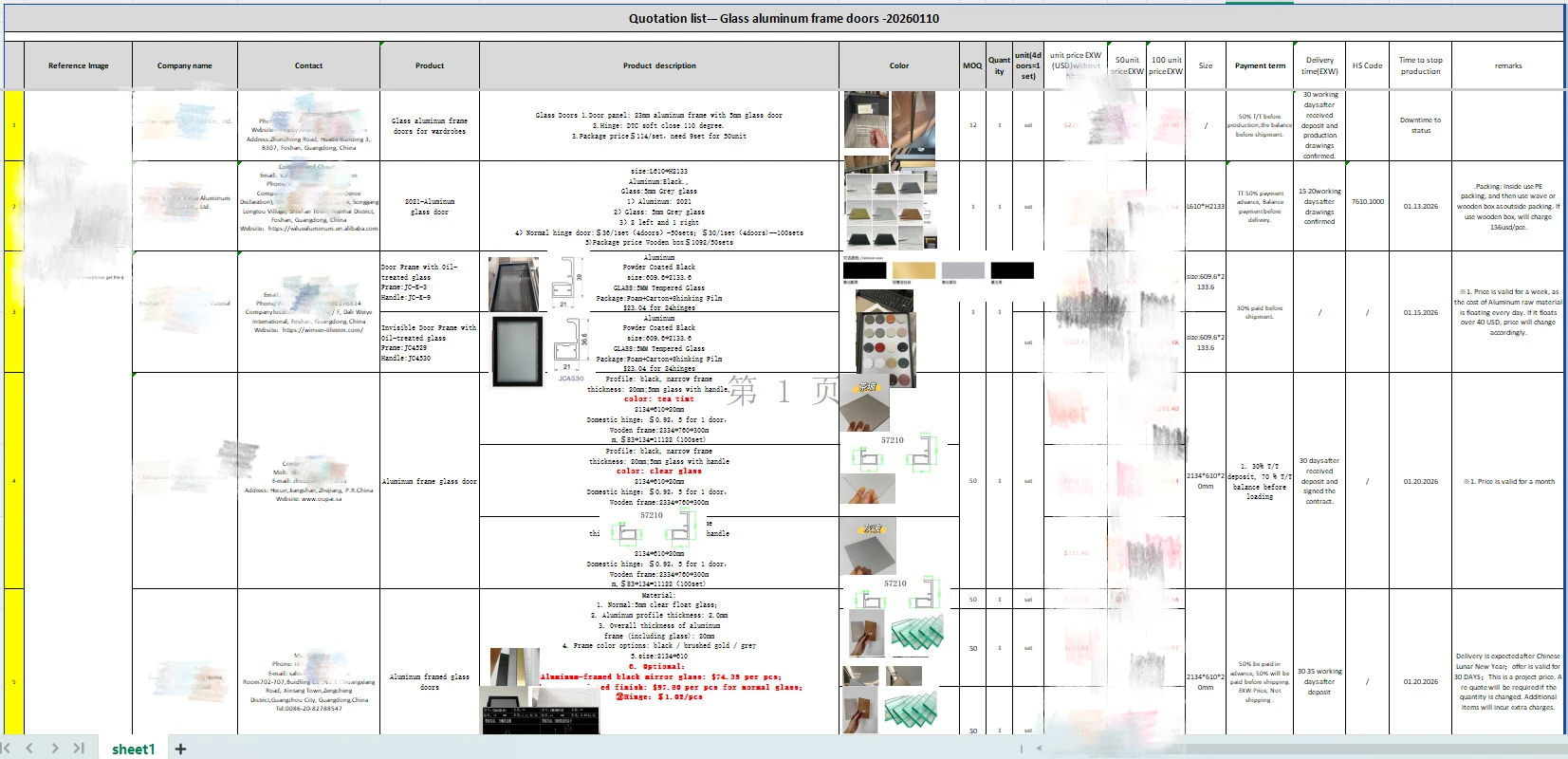Click the 'Downtime to status' cell
Image resolution: width=1568 pixels, height=759 pixels.
point(1420,125)
